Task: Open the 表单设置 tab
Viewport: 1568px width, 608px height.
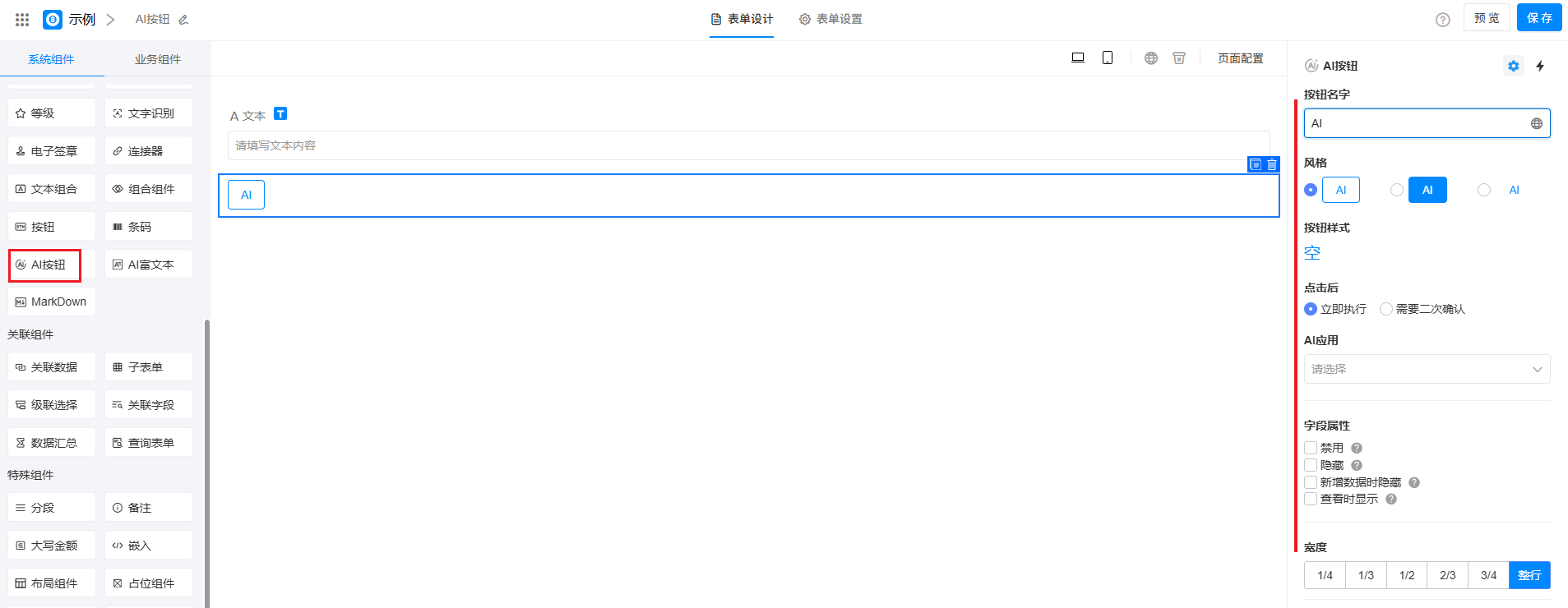Action: 830,19
